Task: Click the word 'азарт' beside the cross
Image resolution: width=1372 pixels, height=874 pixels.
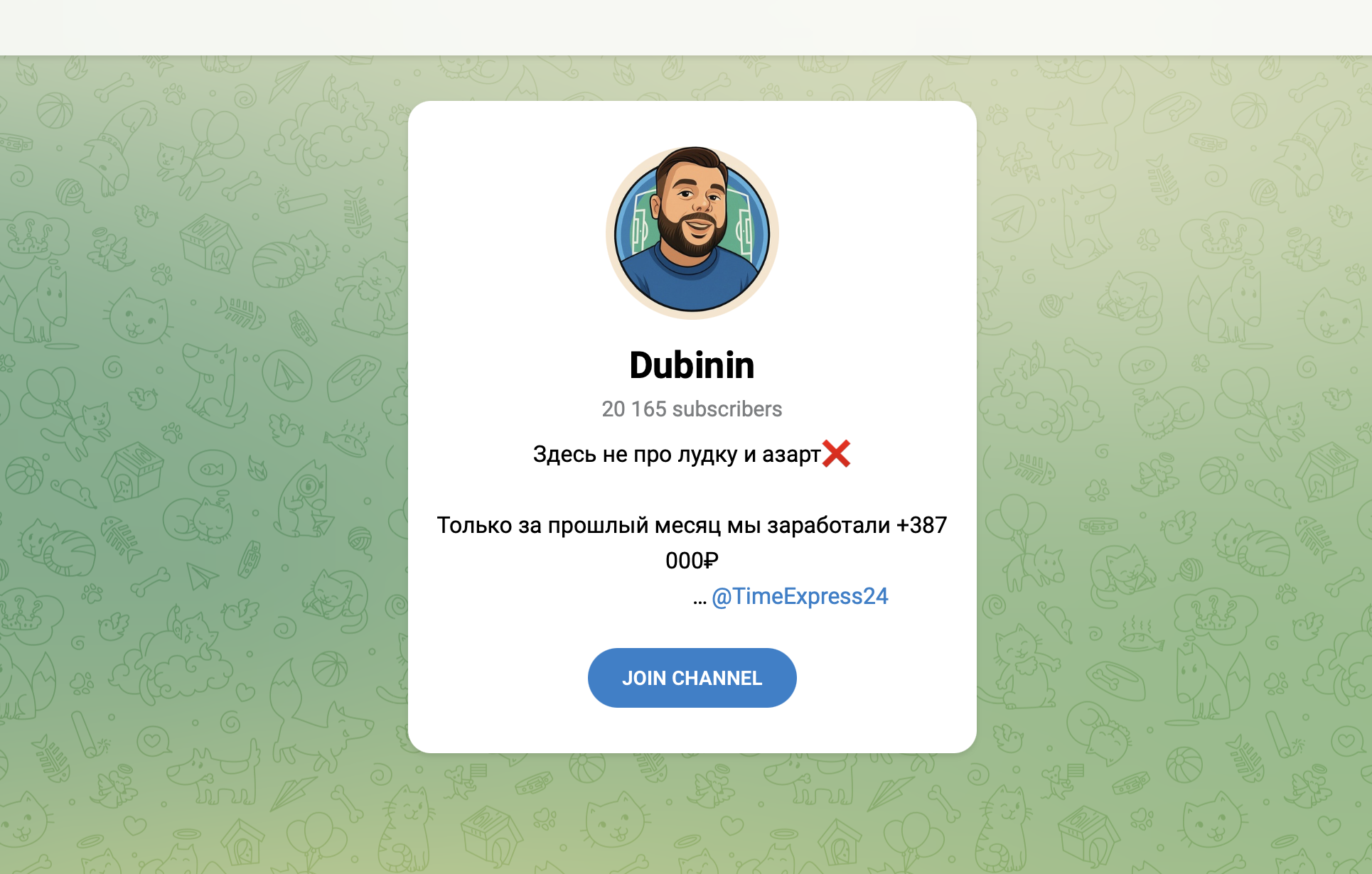Action: (x=791, y=455)
